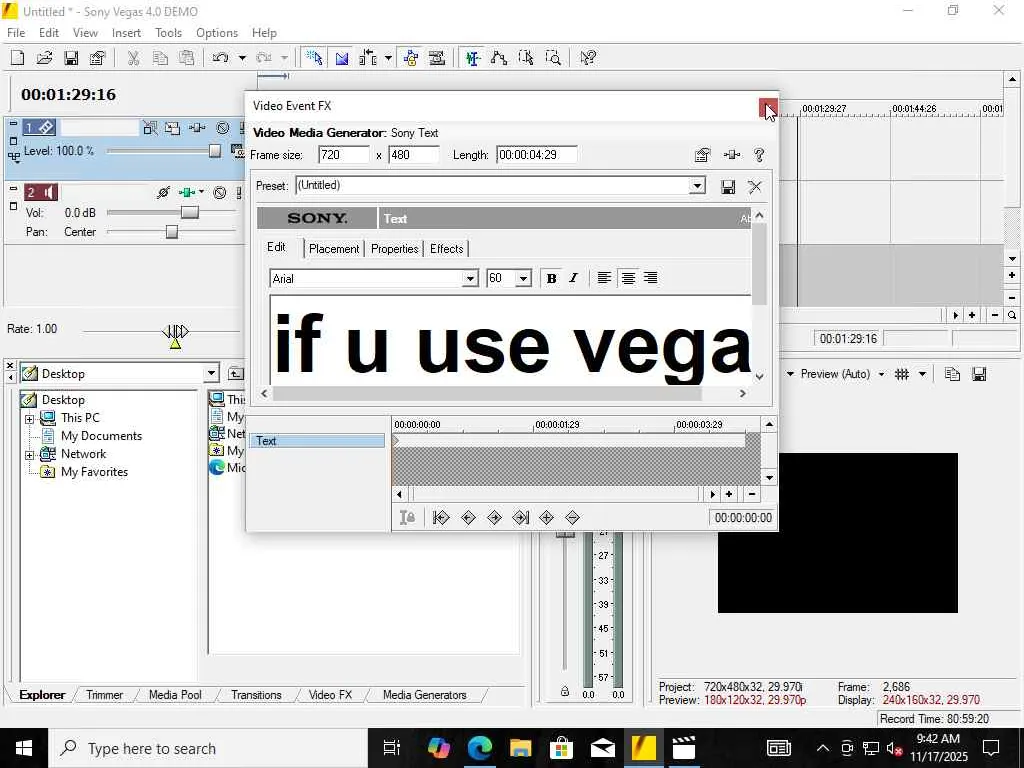The width and height of the screenshot is (1024, 768).
Task: Jump to last keyframe button
Action: pos(520,518)
